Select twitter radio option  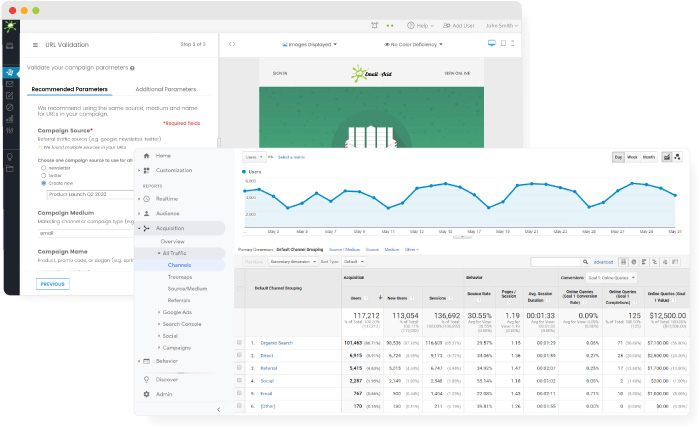43,176
